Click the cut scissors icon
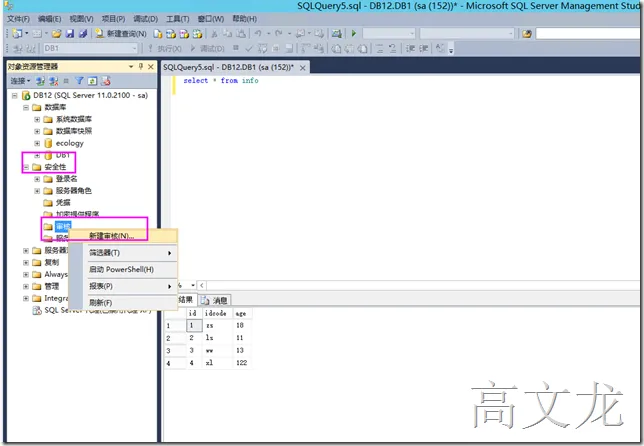This screenshot has width=644, height=446. (x=214, y=34)
